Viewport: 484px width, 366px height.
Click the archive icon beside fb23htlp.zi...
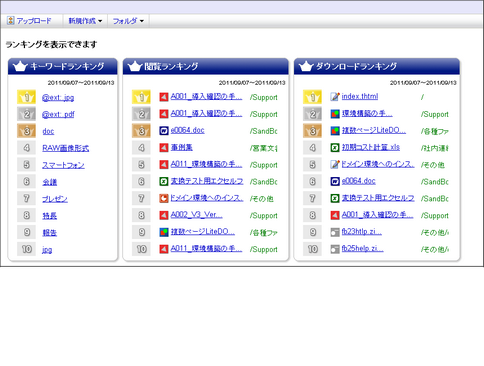tap(335, 232)
